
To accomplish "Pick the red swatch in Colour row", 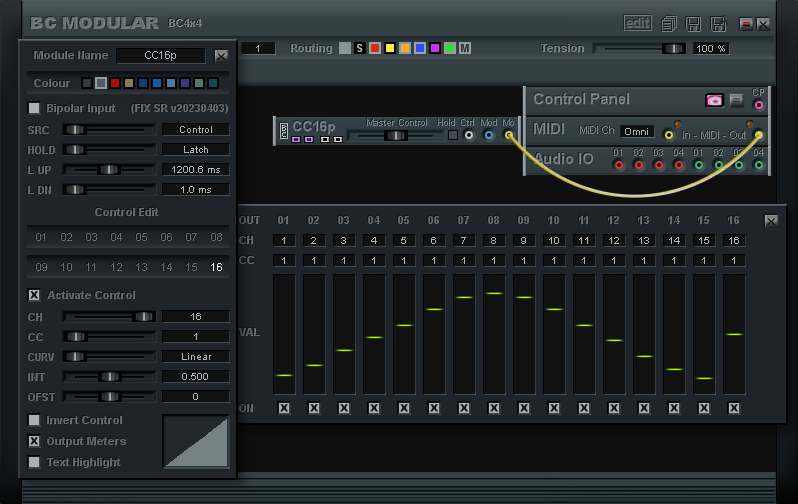I will (x=115, y=83).
